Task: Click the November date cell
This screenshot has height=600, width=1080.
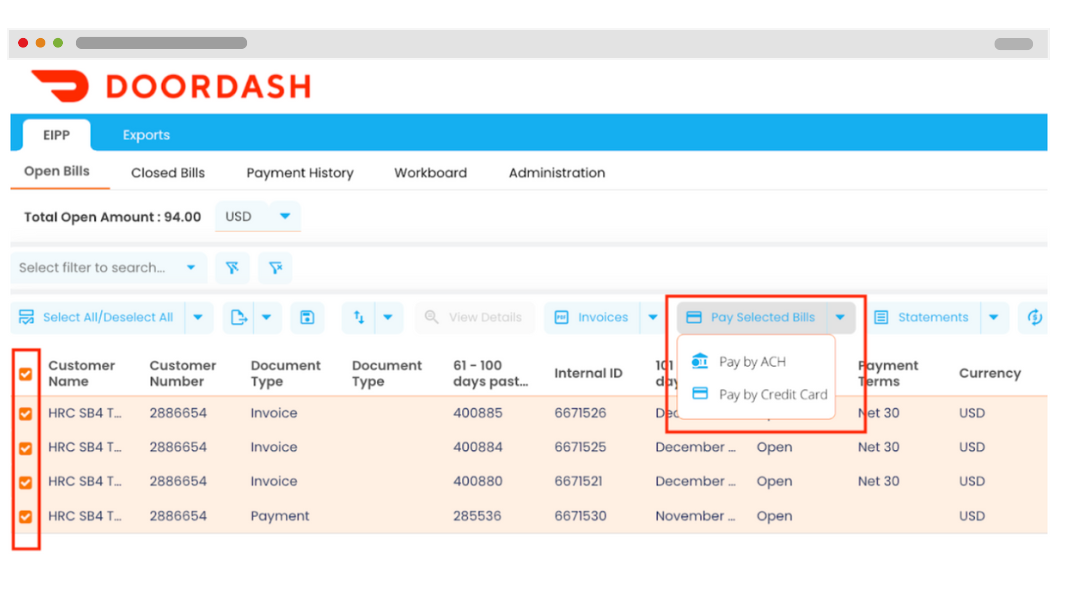Action: (695, 516)
